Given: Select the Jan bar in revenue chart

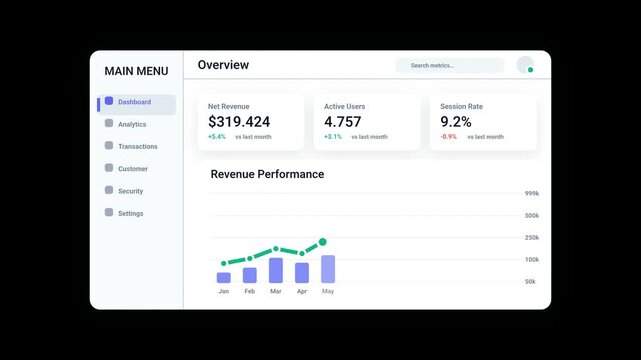Looking at the screenshot, I should [224, 278].
